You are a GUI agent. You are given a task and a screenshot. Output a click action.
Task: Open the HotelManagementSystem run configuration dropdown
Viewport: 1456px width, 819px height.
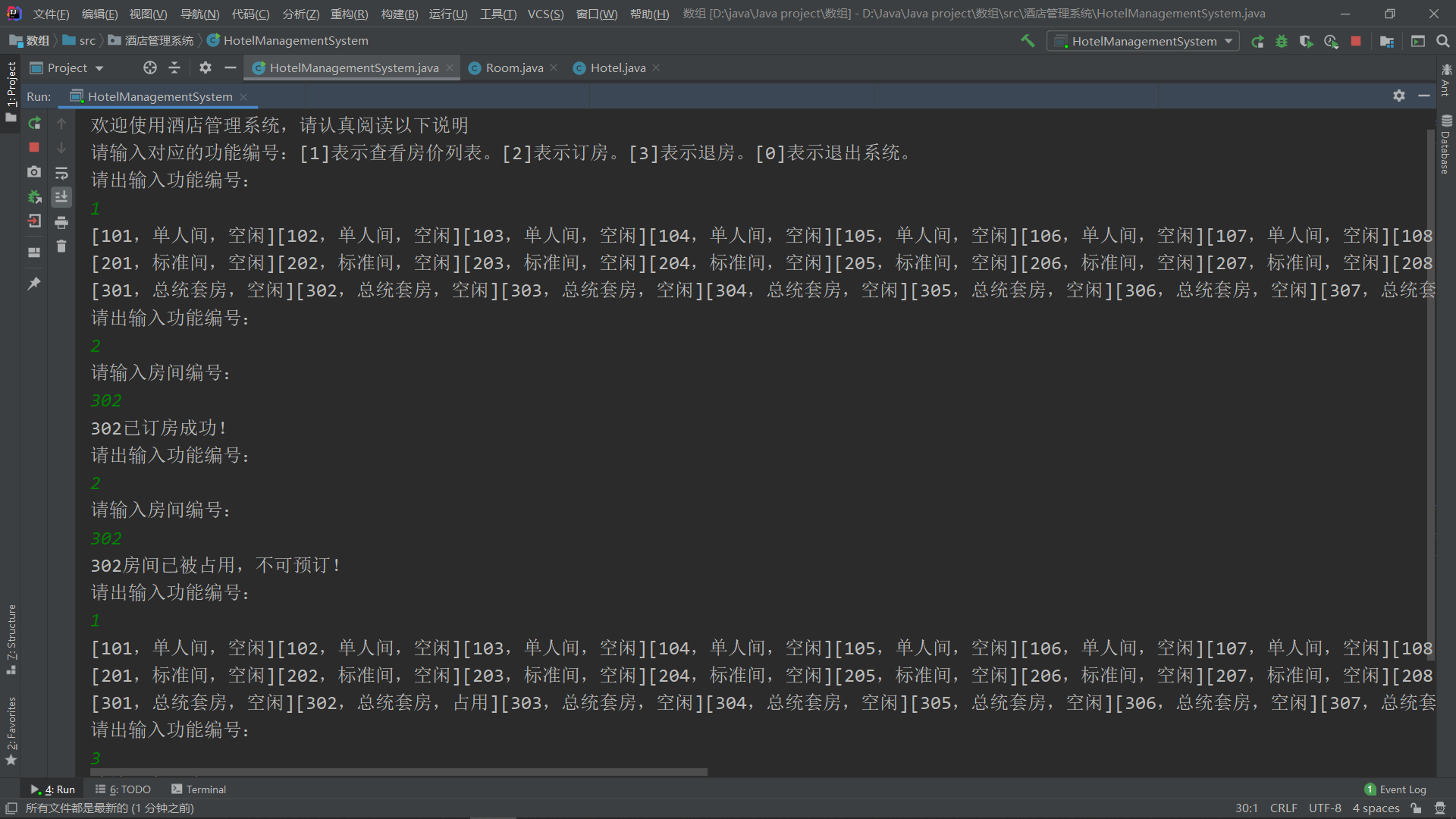(1144, 41)
